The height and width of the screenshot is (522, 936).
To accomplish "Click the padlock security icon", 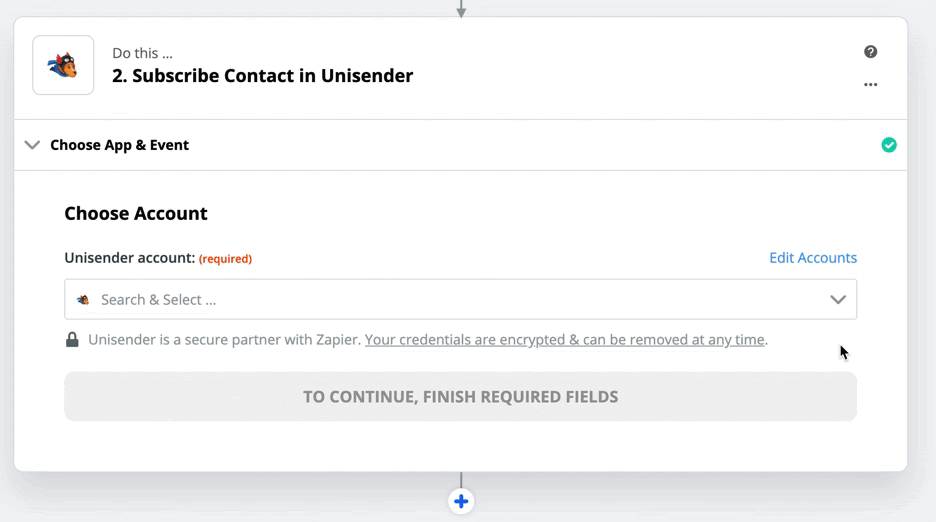I will point(72,340).
